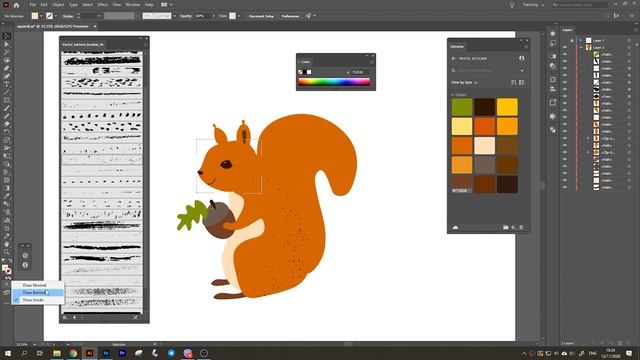This screenshot has height=360, width=640.
Task: Toggle visibility of the Compound Path sublayer
Action: [x=565, y=96]
